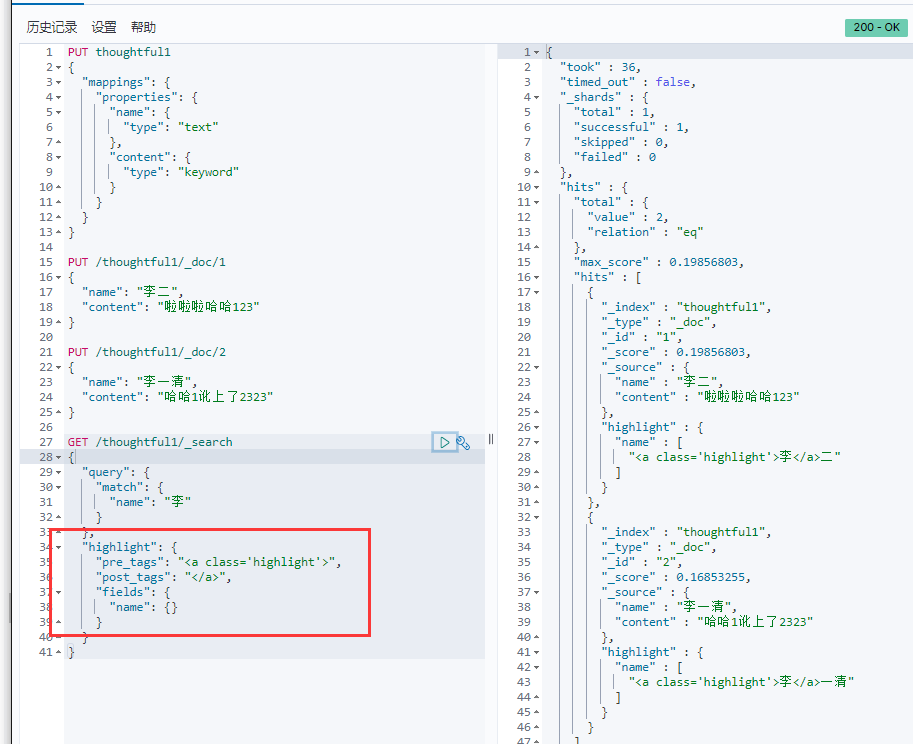
Task: Collapse first "_source" fold at line 22
Action: coord(536,367)
